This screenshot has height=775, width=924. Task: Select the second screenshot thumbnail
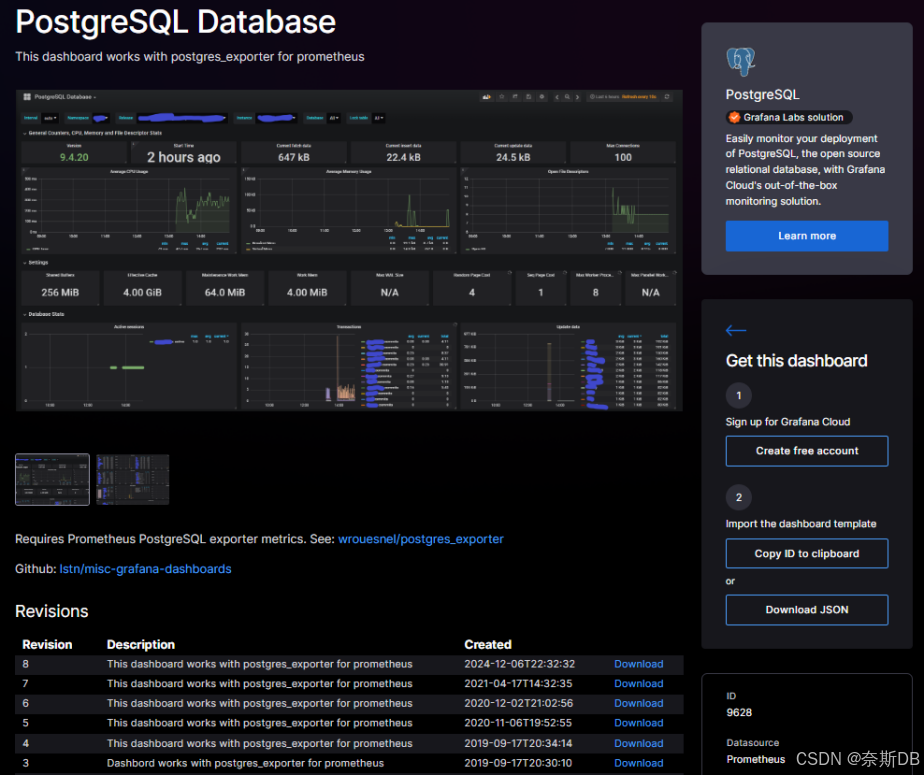pos(133,479)
